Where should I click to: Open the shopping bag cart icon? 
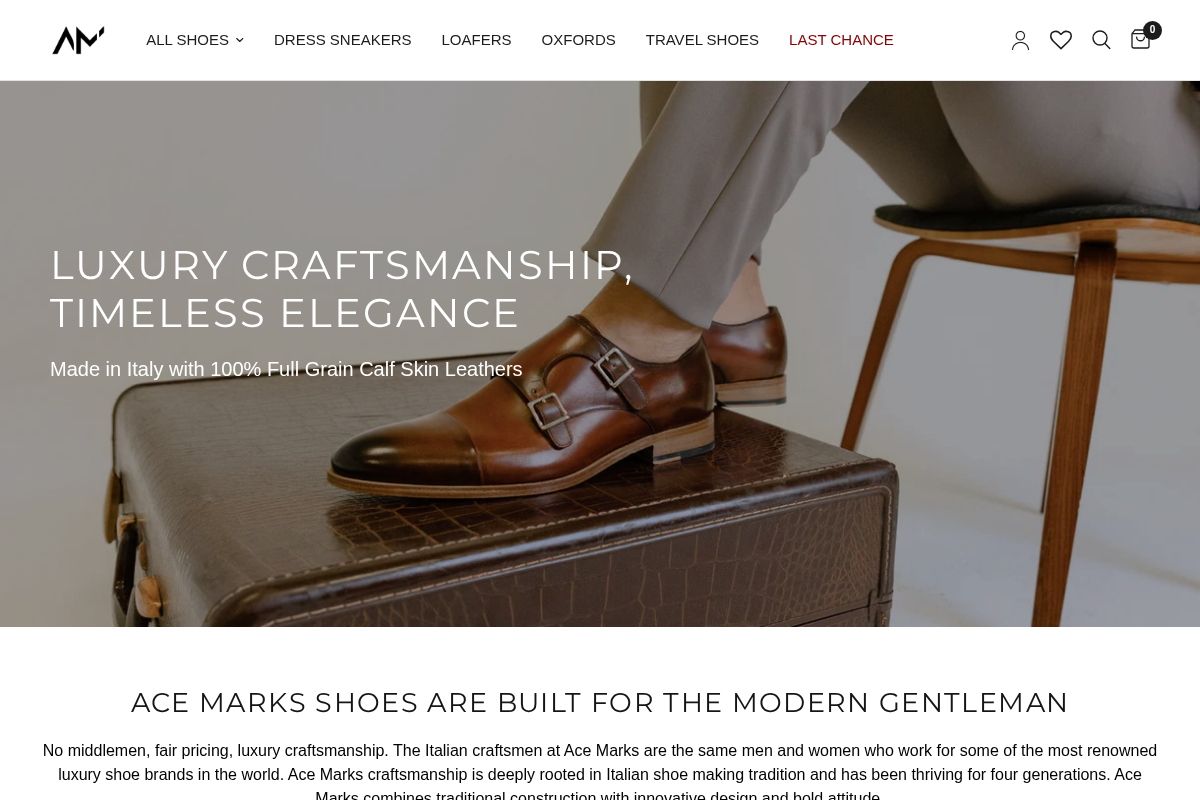point(1140,40)
